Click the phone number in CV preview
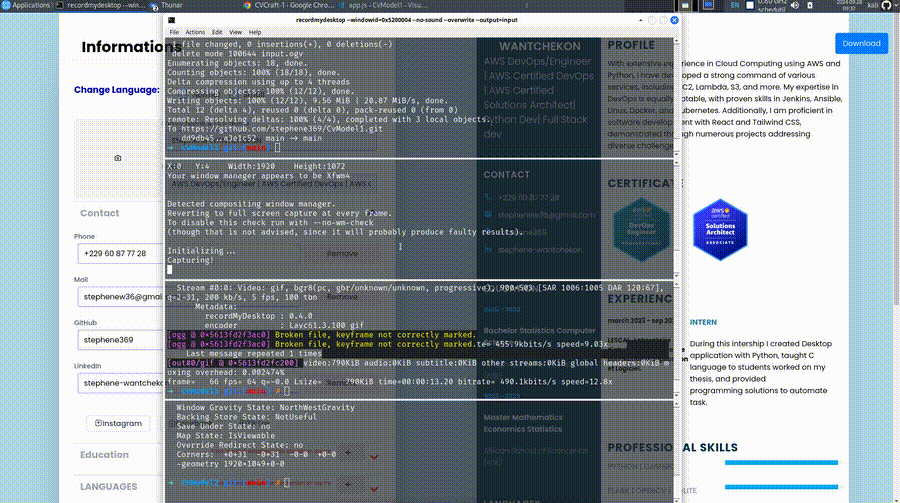 coord(529,198)
